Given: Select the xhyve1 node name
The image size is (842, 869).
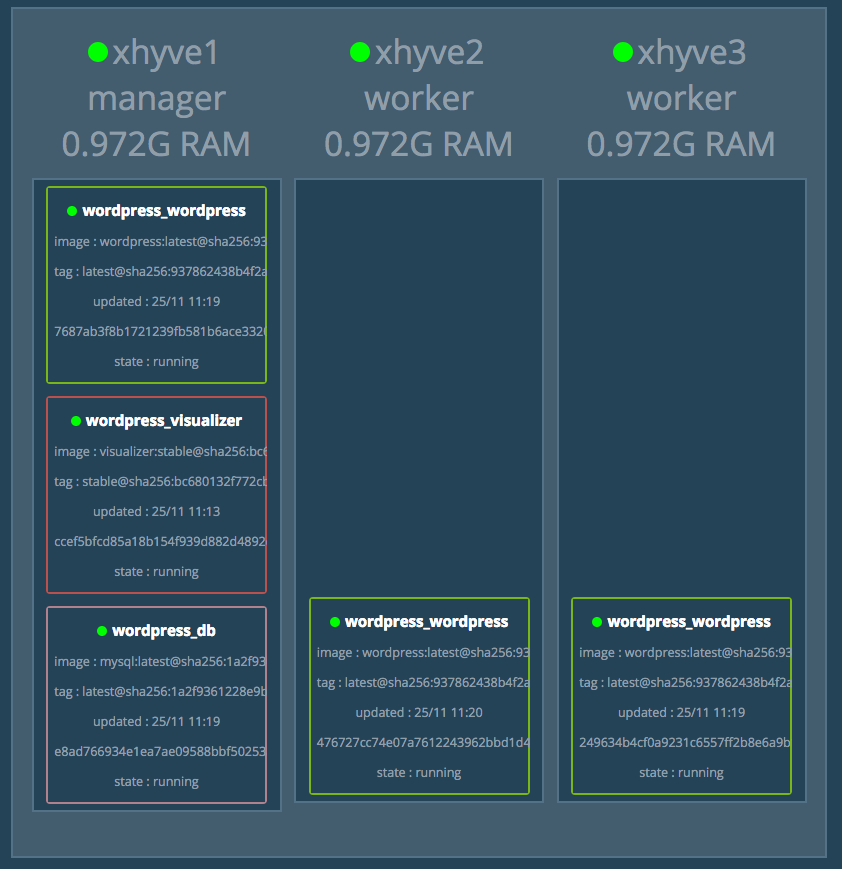Looking at the screenshot, I should click(165, 53).
